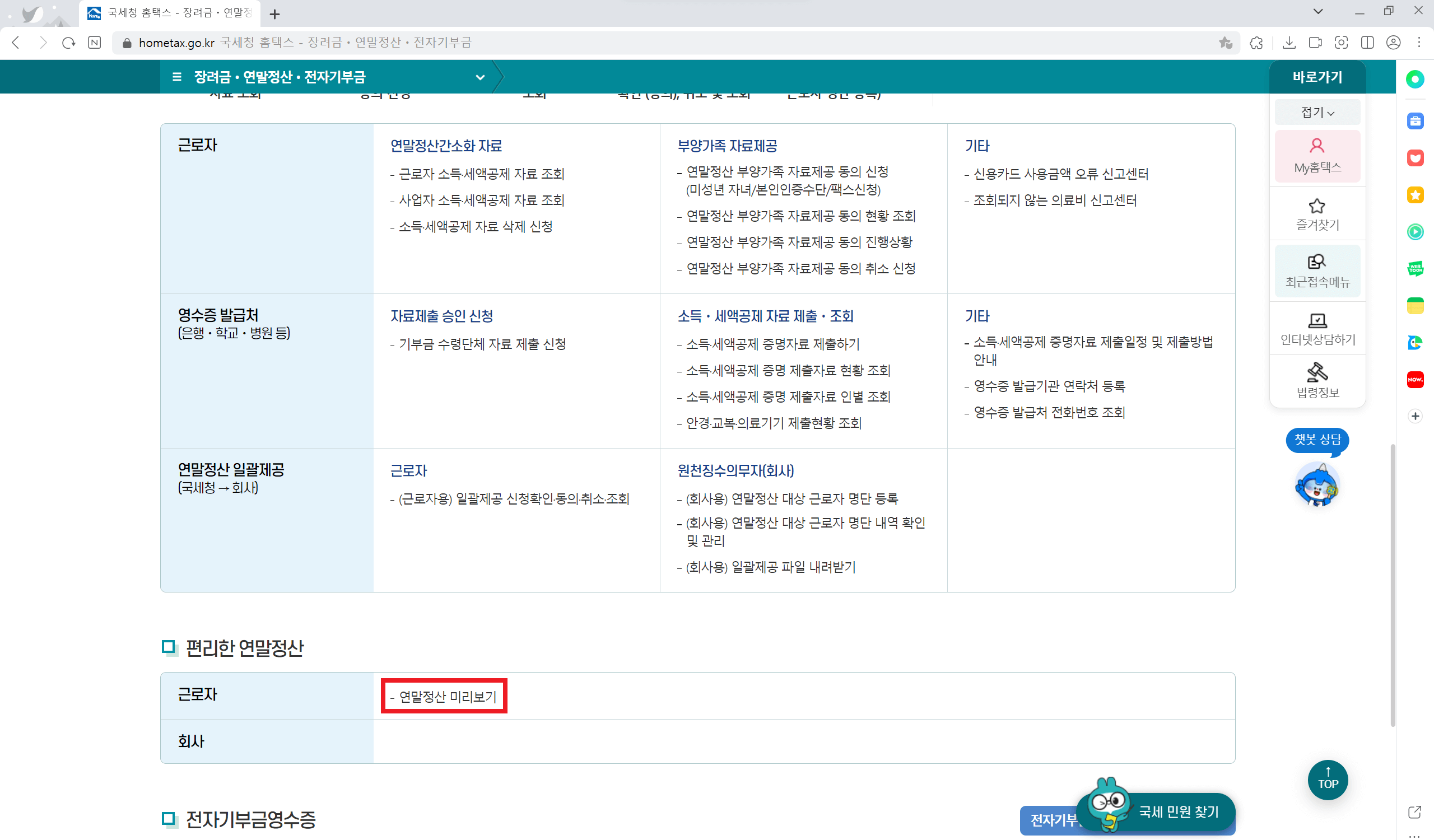Open 기부금 수령단체 자료 제출 신청
1434x840 pixels.
pos(482,344)
